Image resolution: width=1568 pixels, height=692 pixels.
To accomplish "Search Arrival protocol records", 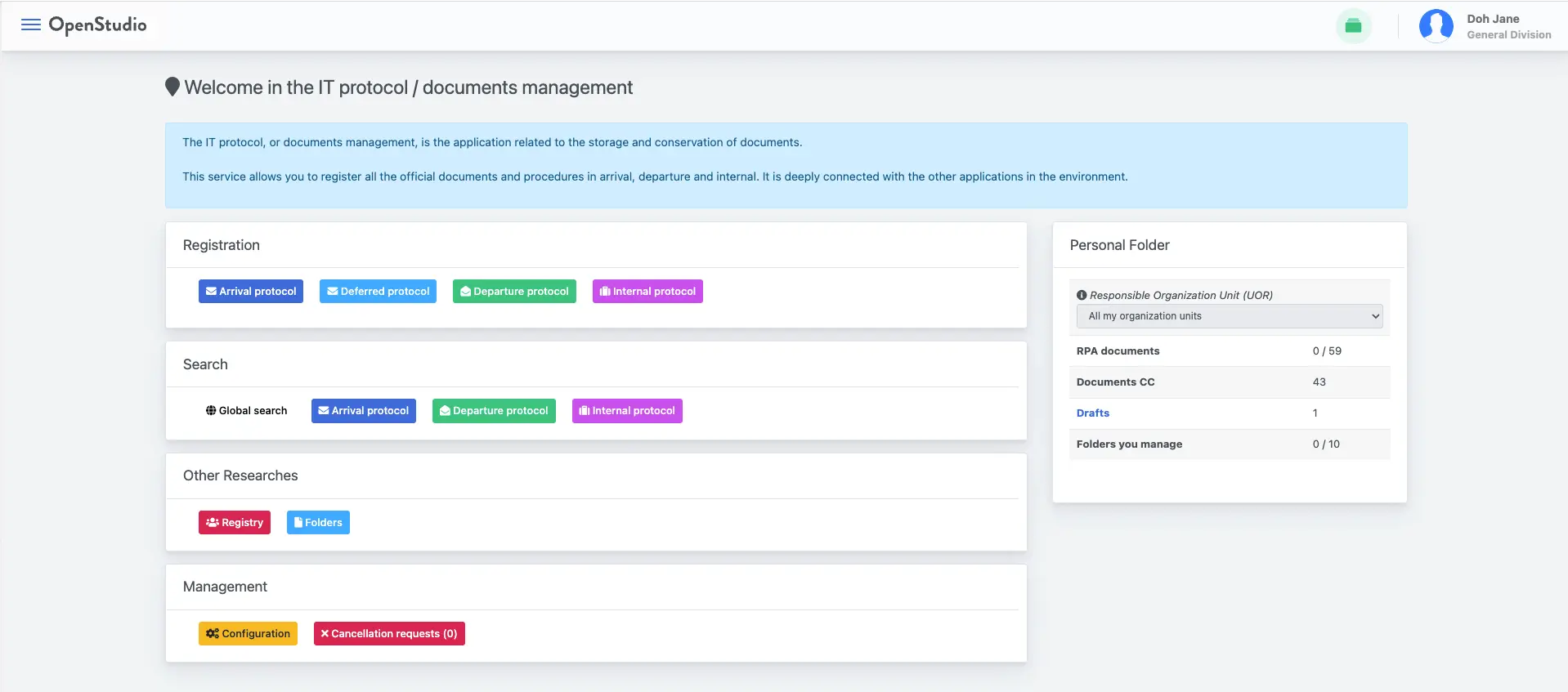I will click(364, 411).
